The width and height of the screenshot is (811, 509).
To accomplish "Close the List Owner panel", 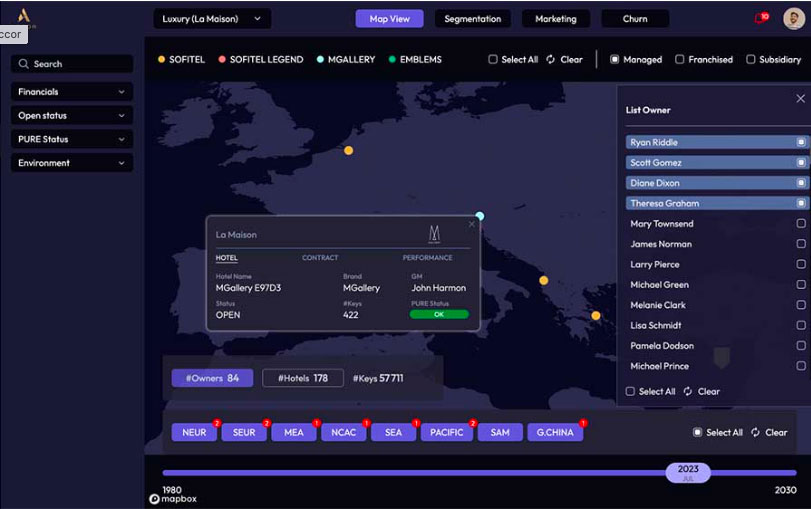I will click(800, 98).
